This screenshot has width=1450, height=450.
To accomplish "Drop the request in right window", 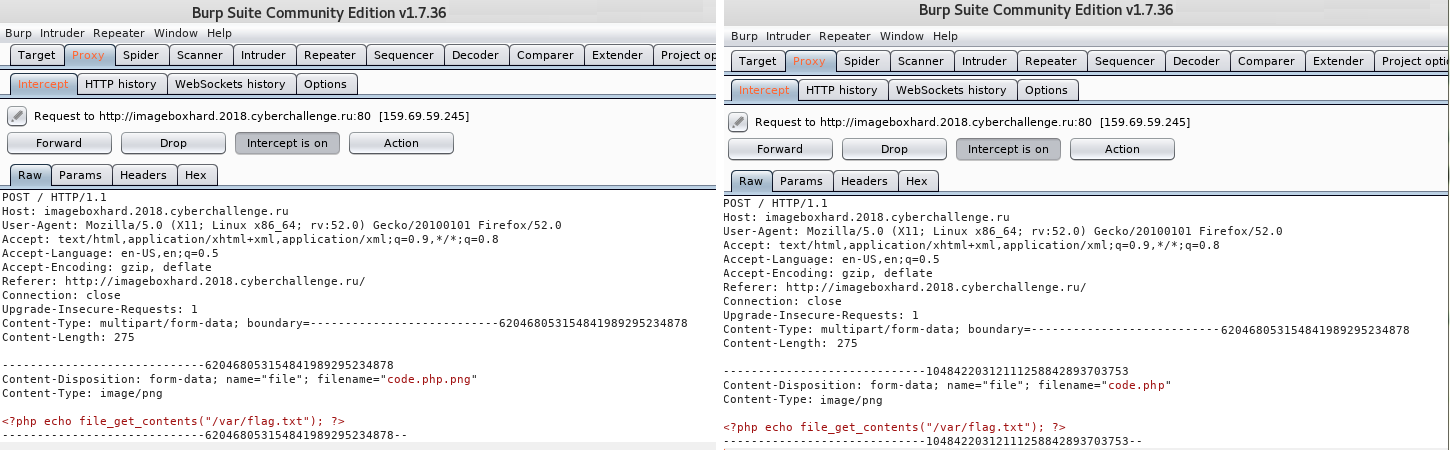I will click(894, 149).
